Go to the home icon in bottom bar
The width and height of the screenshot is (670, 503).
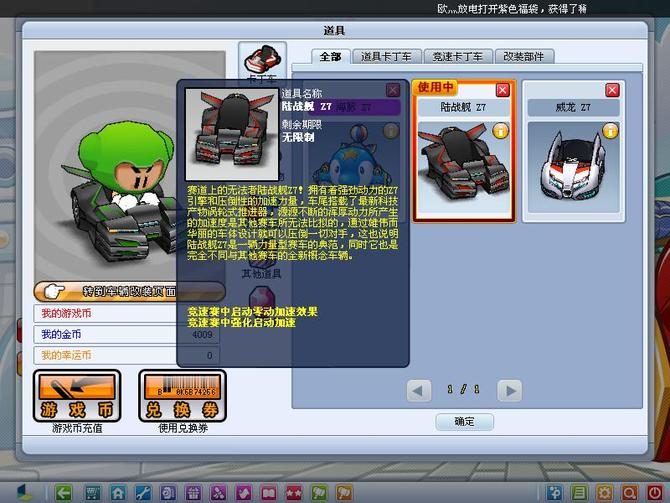tap(118, 493)
